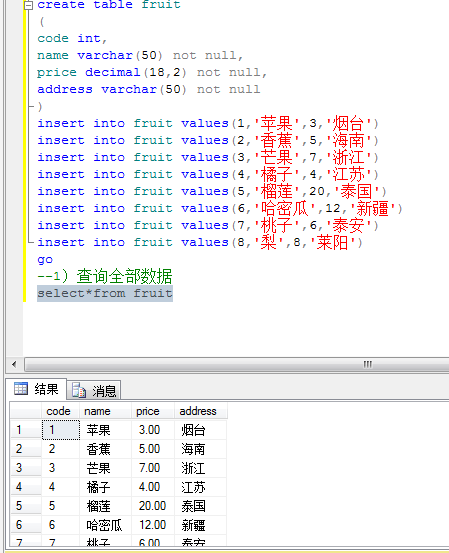
Task: Switch to the 消息 messages tab
Action: tap(94, 390)
